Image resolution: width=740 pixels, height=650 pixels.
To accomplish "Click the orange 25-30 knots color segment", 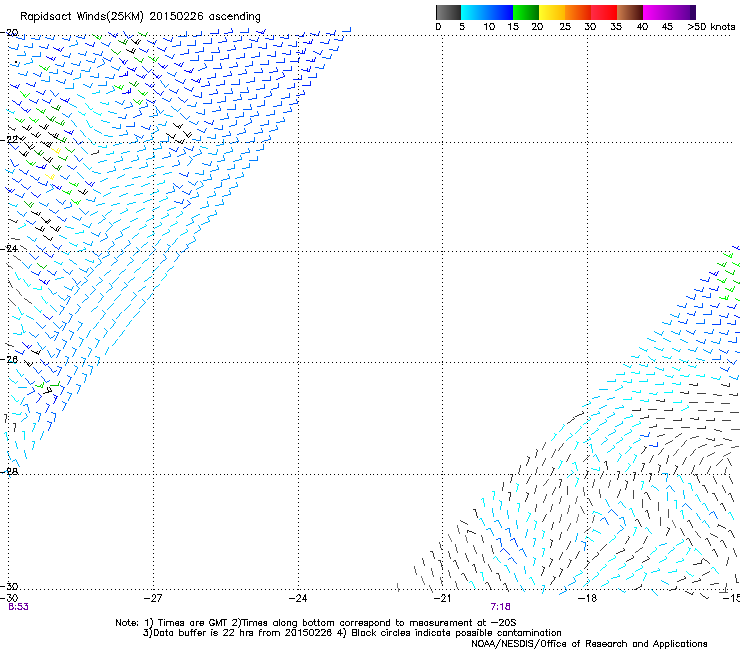I will pos(578,12).
